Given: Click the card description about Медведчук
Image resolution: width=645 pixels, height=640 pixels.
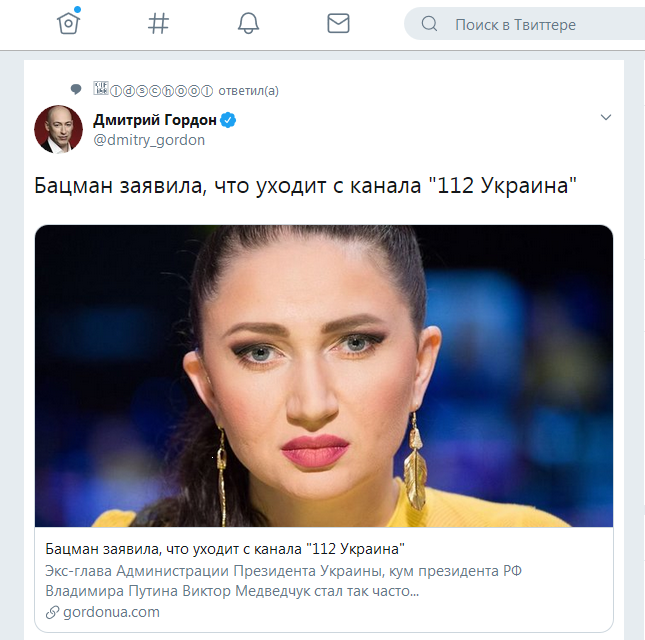Looking at the screenshot, I should click(283, 581).
